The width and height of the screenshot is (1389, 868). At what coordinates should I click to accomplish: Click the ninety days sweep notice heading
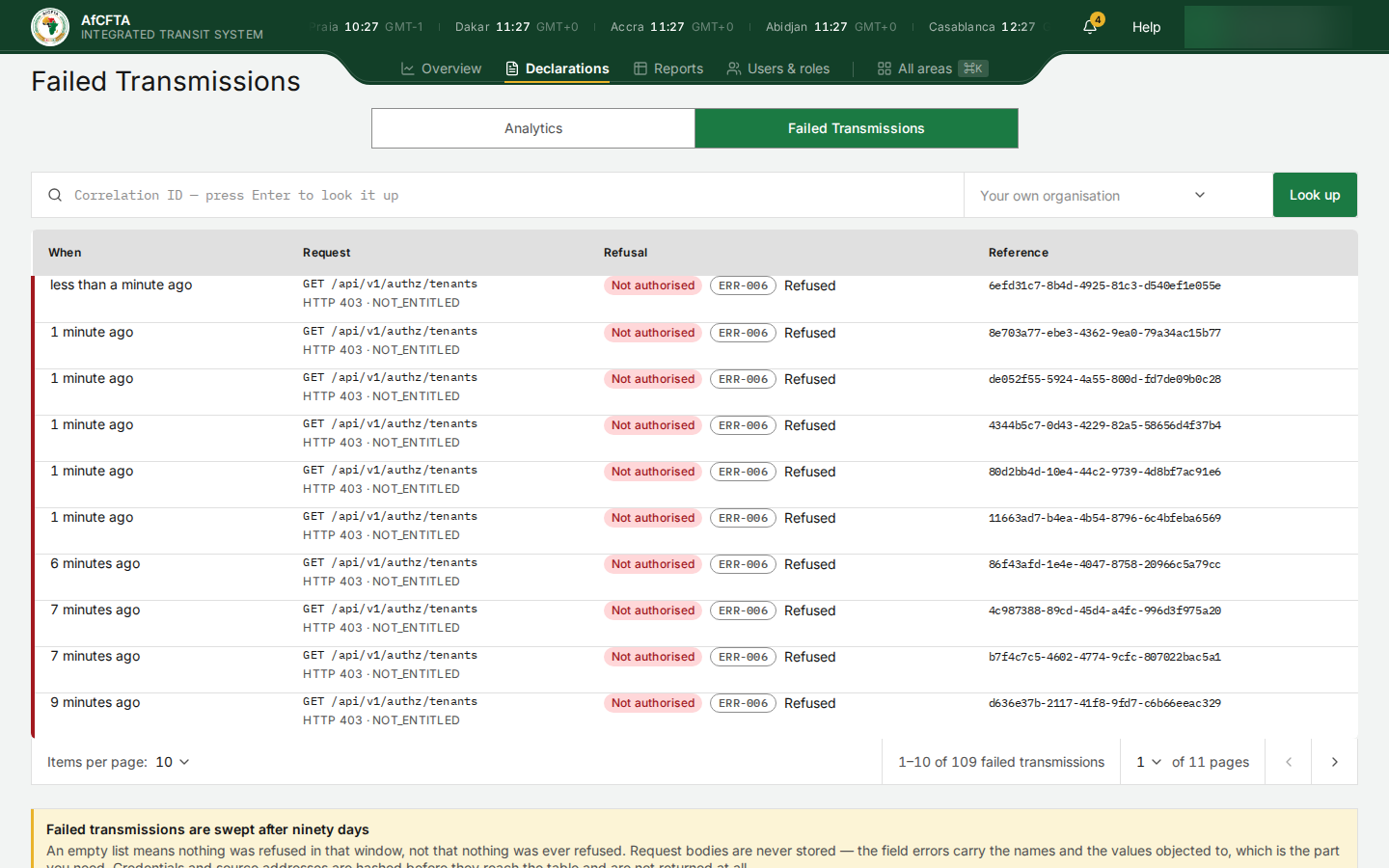pos(207,829)
